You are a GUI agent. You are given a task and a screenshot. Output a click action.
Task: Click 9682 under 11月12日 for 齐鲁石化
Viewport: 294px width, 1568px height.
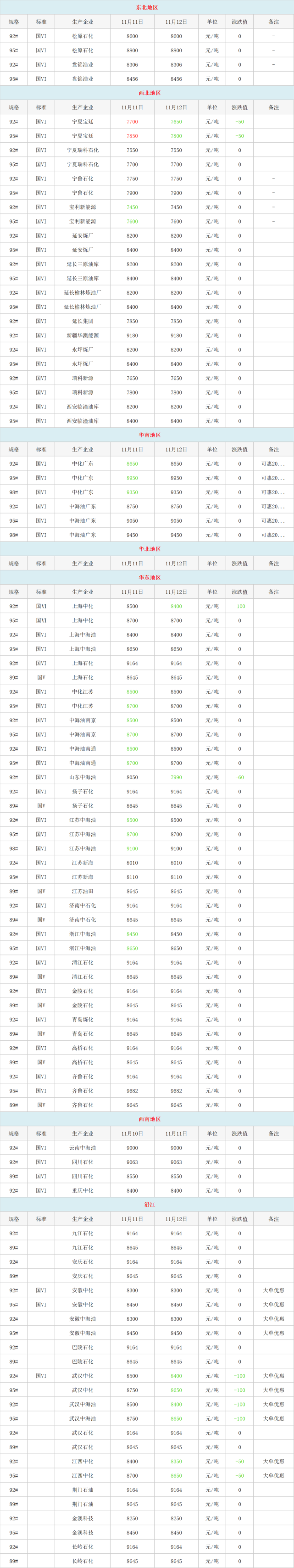176,1091
